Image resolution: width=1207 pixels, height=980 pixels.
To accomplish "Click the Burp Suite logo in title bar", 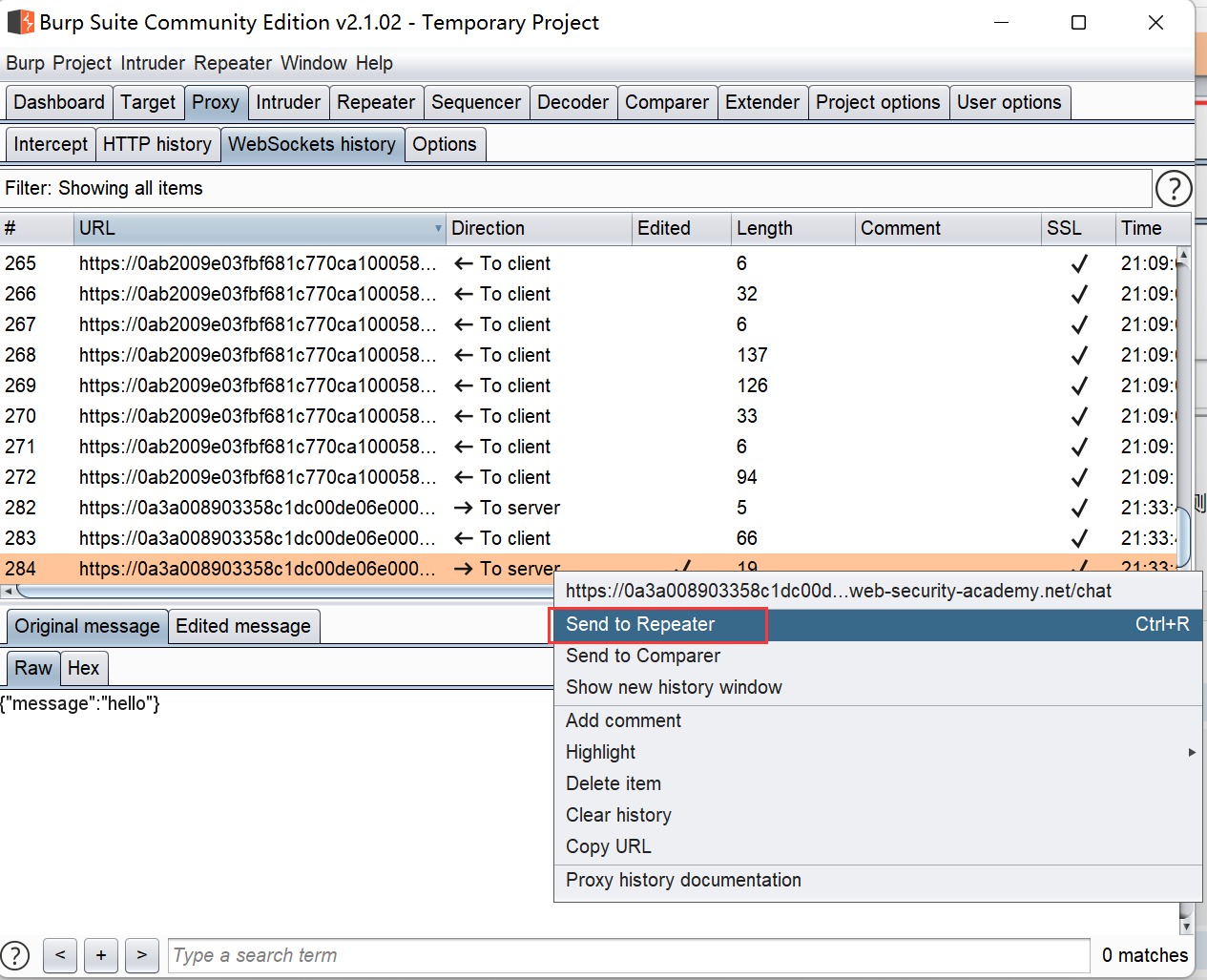I will click(20, 22).
